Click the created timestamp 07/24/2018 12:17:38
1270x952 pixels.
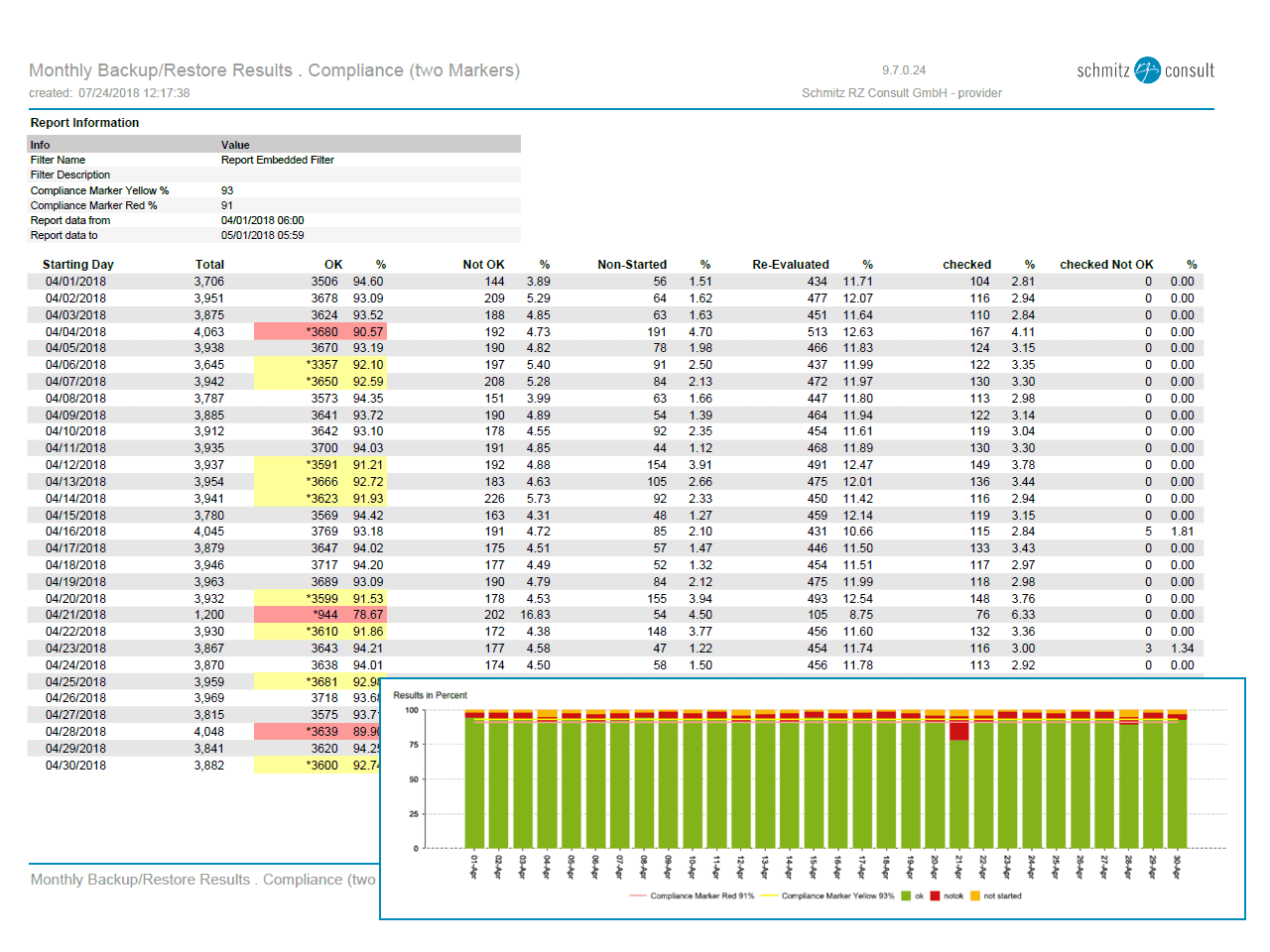coord(134,93)
